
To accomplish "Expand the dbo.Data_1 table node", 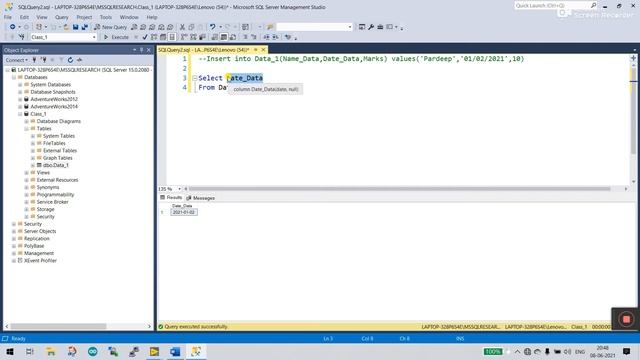I will click(33, 165).
